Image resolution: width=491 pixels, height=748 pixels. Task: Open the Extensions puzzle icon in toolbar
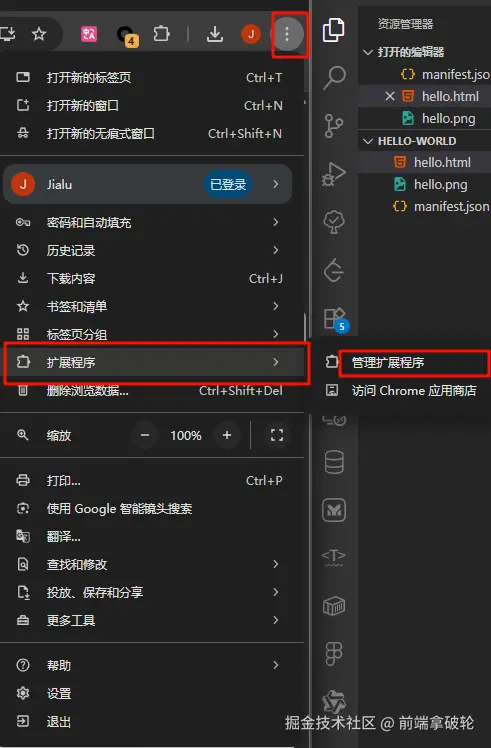[x=161, y=34]
